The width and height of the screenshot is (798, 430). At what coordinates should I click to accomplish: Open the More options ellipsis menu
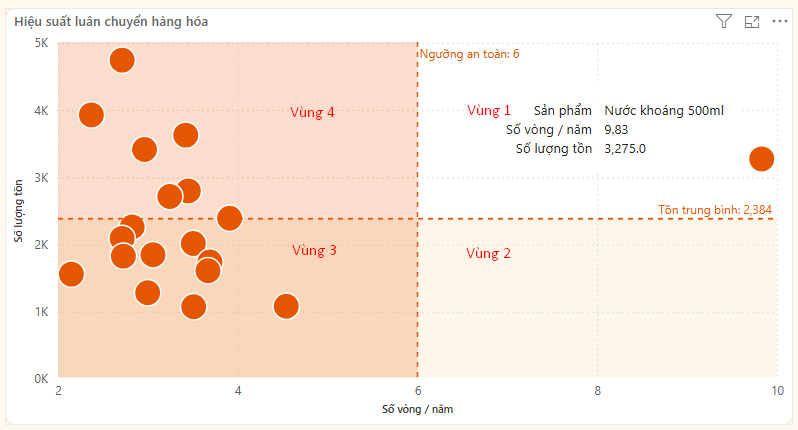click(x=780, y=21)
